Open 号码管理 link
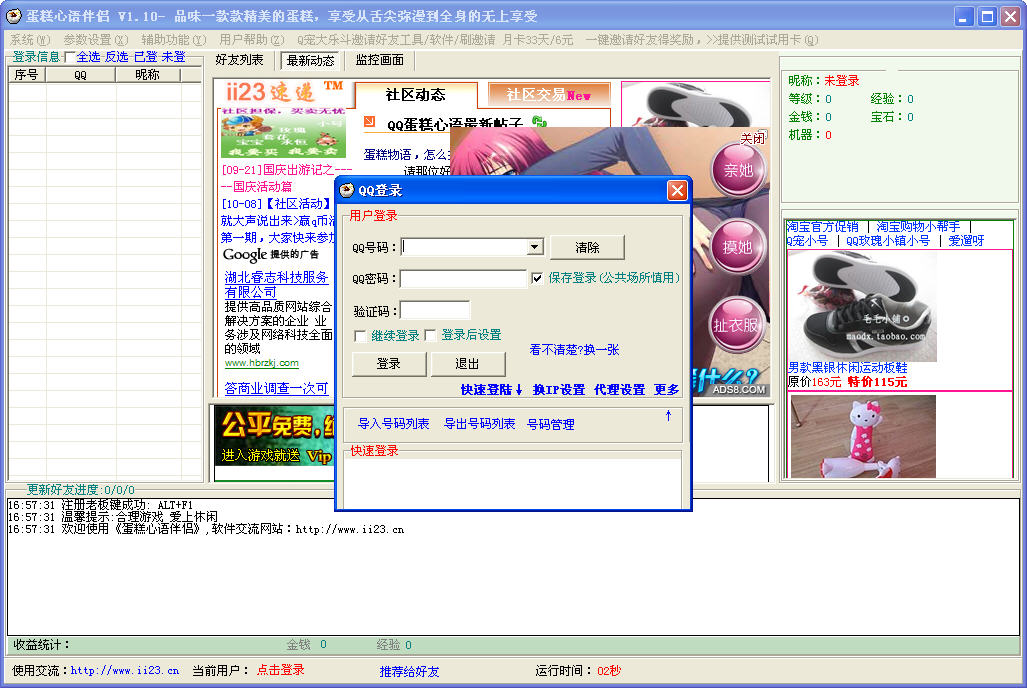 pyautogui.click(x=551, y=425)
